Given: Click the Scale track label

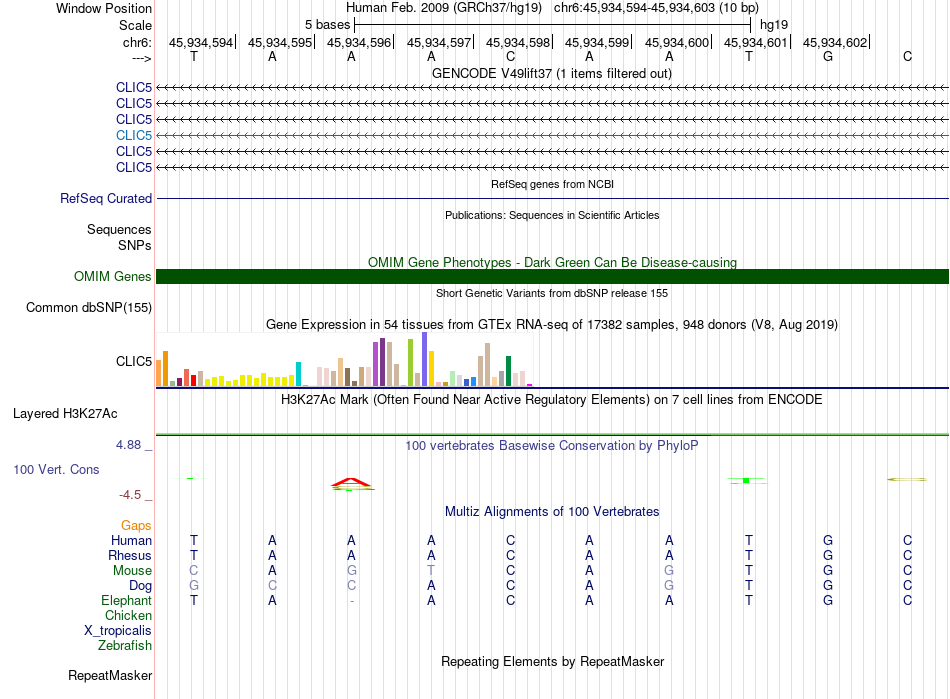Looking at the screenshot, I should (135, 25).
